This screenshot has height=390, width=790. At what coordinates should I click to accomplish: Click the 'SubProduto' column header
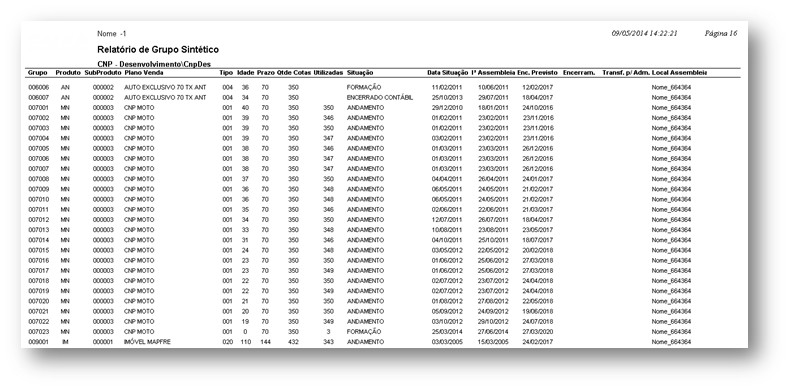coord(103,73)
